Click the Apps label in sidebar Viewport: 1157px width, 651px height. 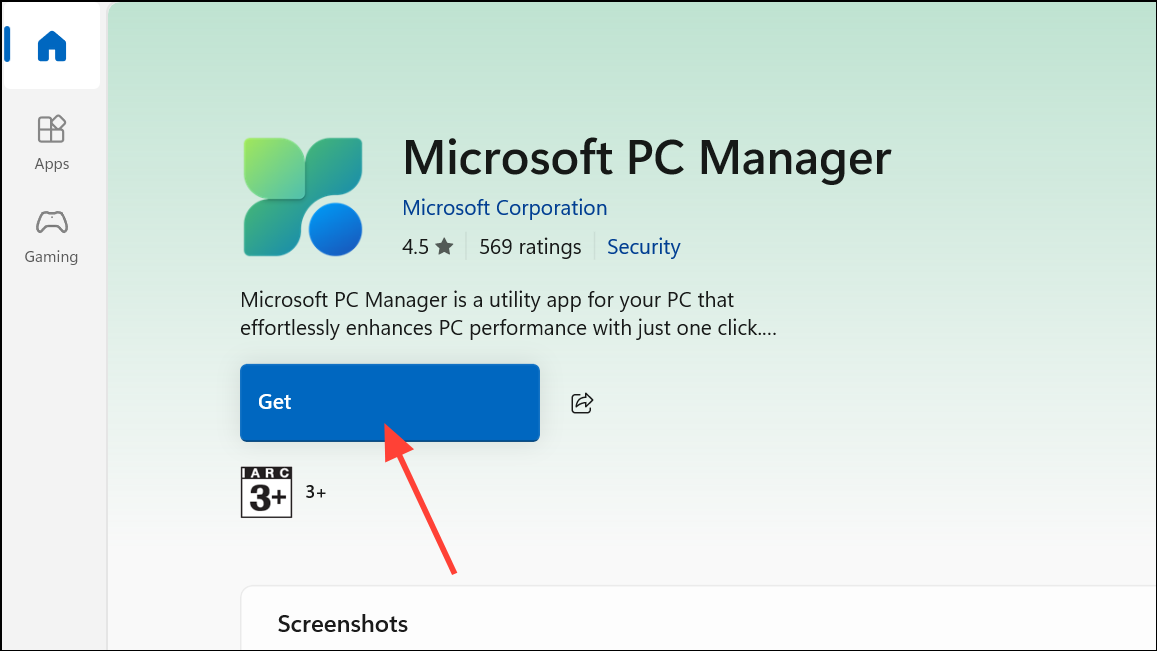tap(52, 164)
